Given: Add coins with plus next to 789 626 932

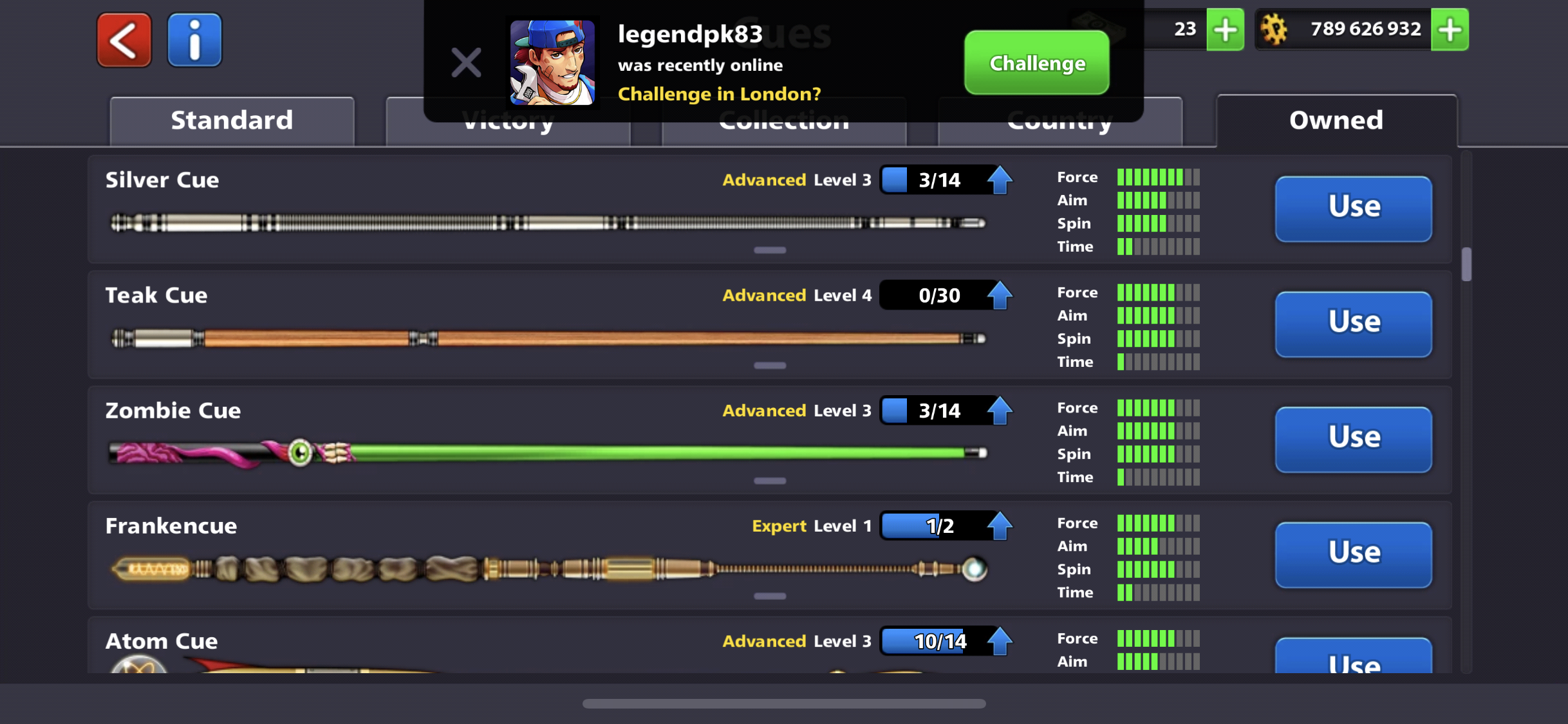Looking at the screenshot, I should point(1450,30).
